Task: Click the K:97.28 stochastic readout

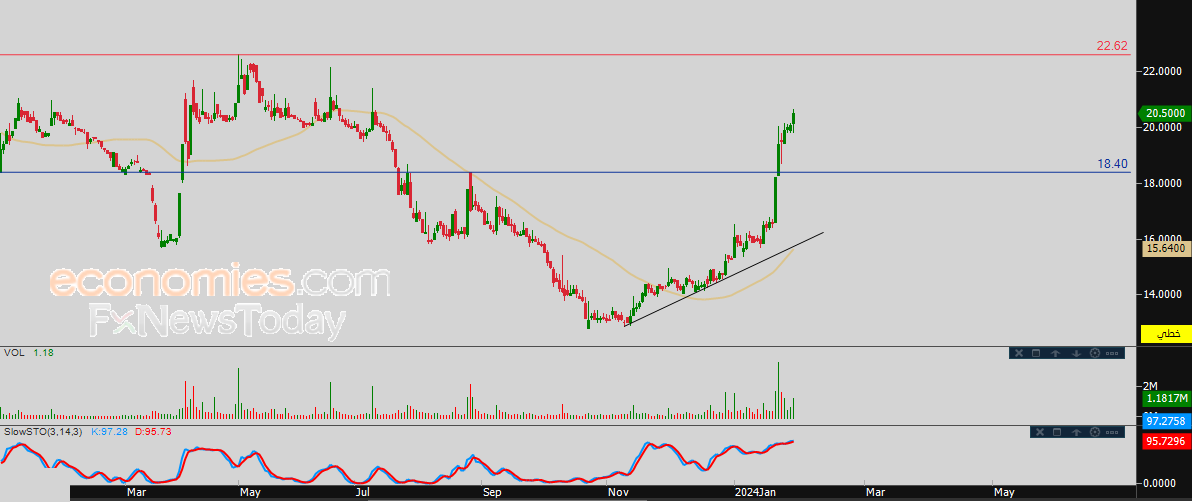Action: (111, 432)
